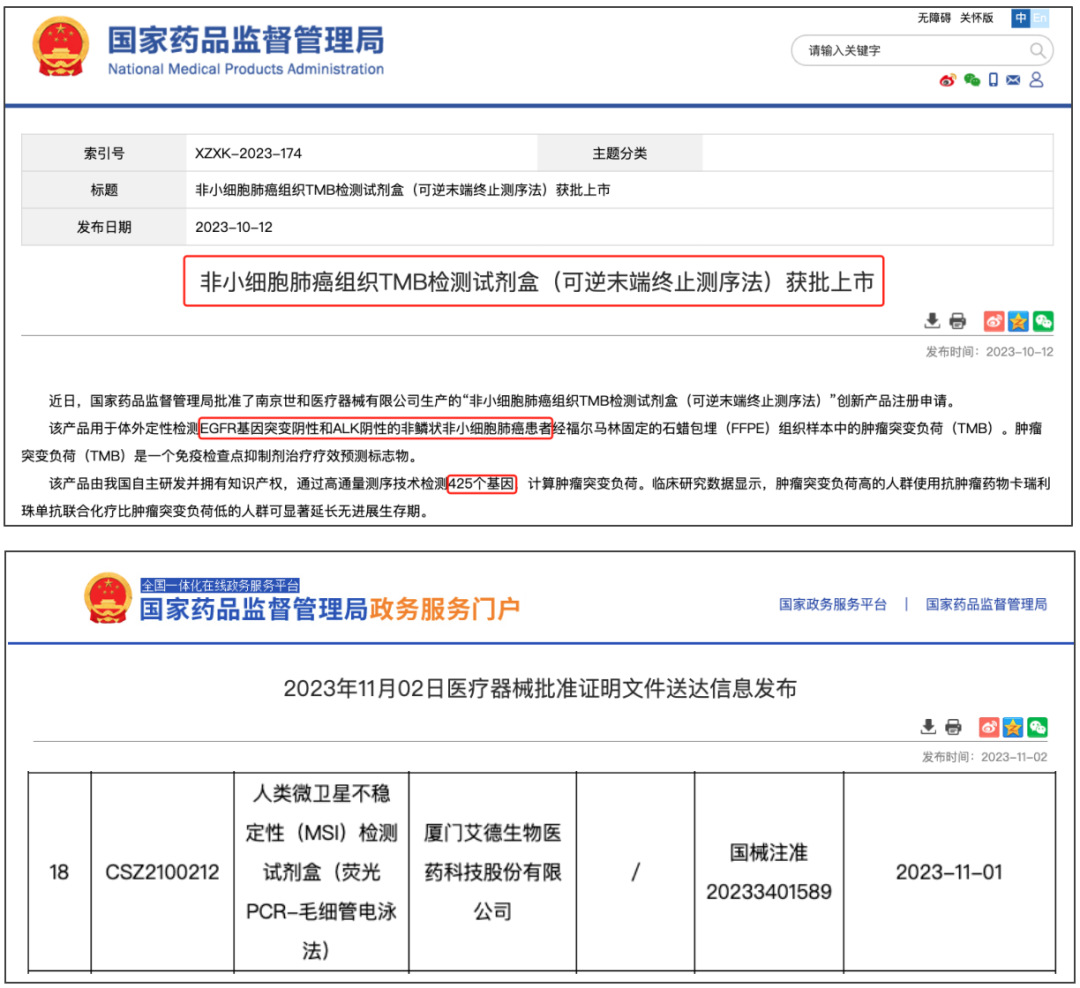Click the CSZ2100212 cell
Image resolution: width=1080 pixels, height=988 pixels.
[162, 872]
